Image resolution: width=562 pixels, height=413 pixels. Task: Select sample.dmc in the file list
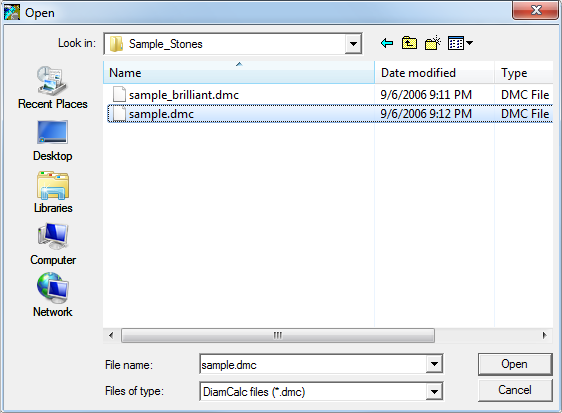(330, 114)
